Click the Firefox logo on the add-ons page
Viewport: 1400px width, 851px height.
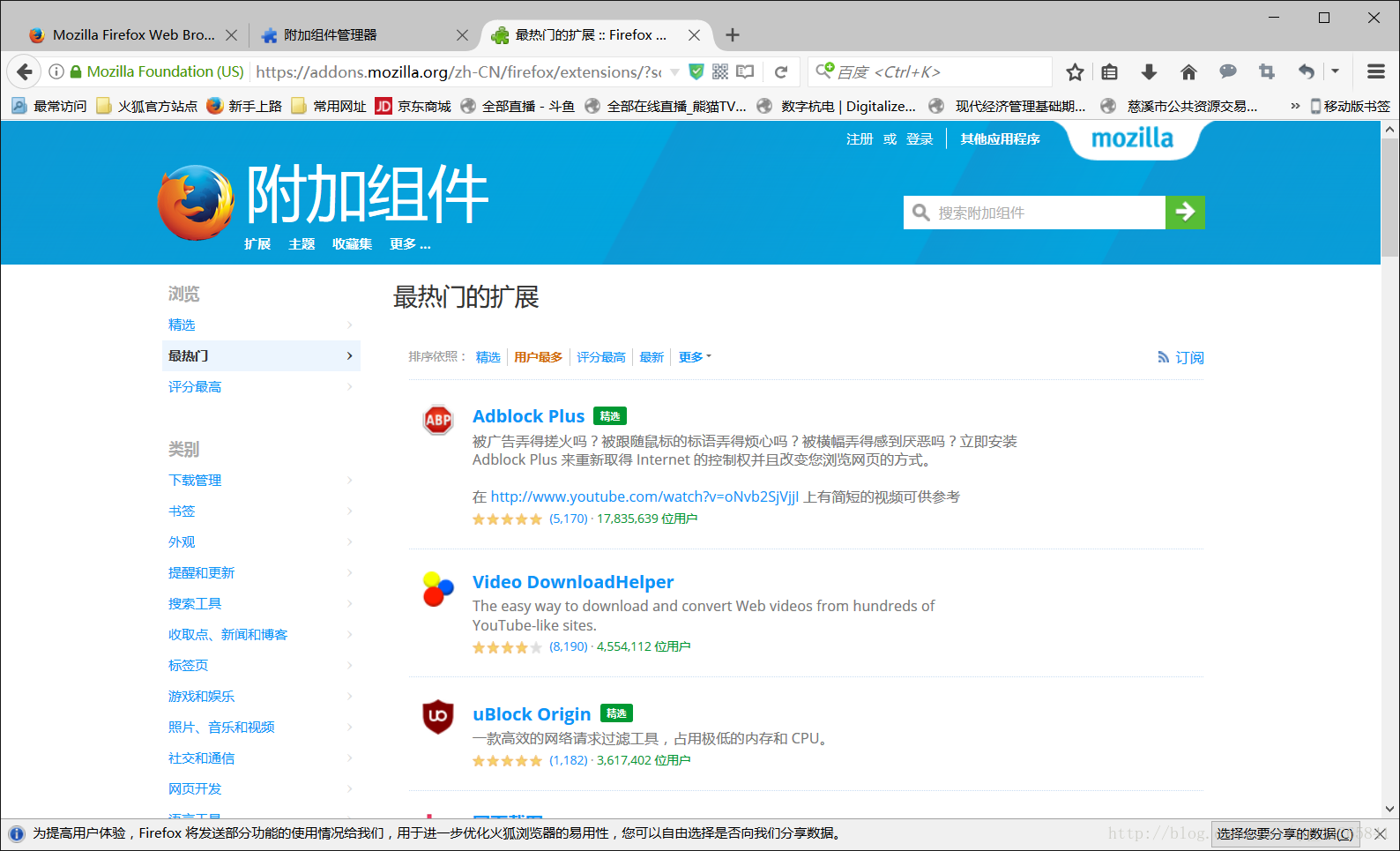(196, 203)
